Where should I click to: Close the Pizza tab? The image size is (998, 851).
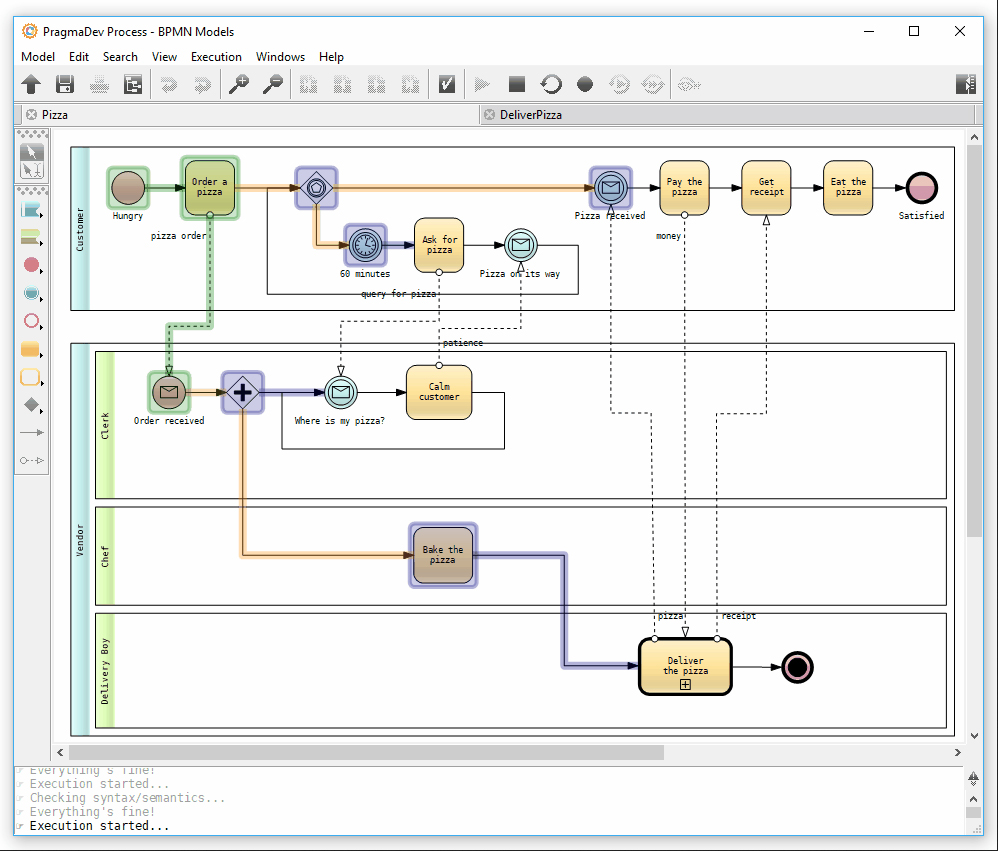click(x=31, y=115)
